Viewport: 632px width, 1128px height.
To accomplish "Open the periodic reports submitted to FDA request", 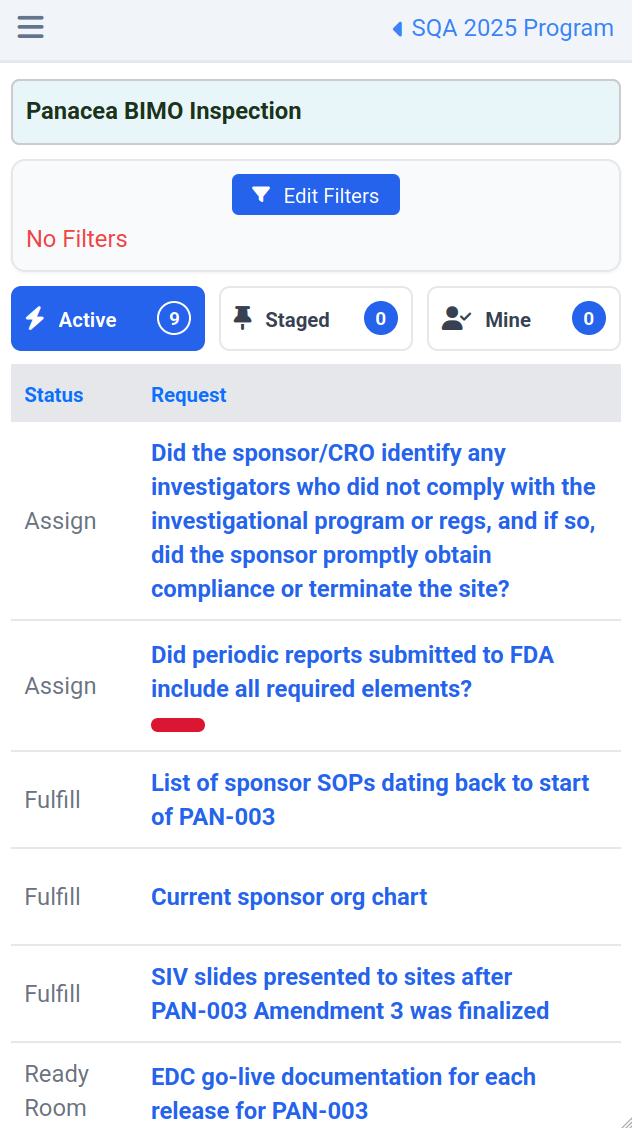I will 352,672.
